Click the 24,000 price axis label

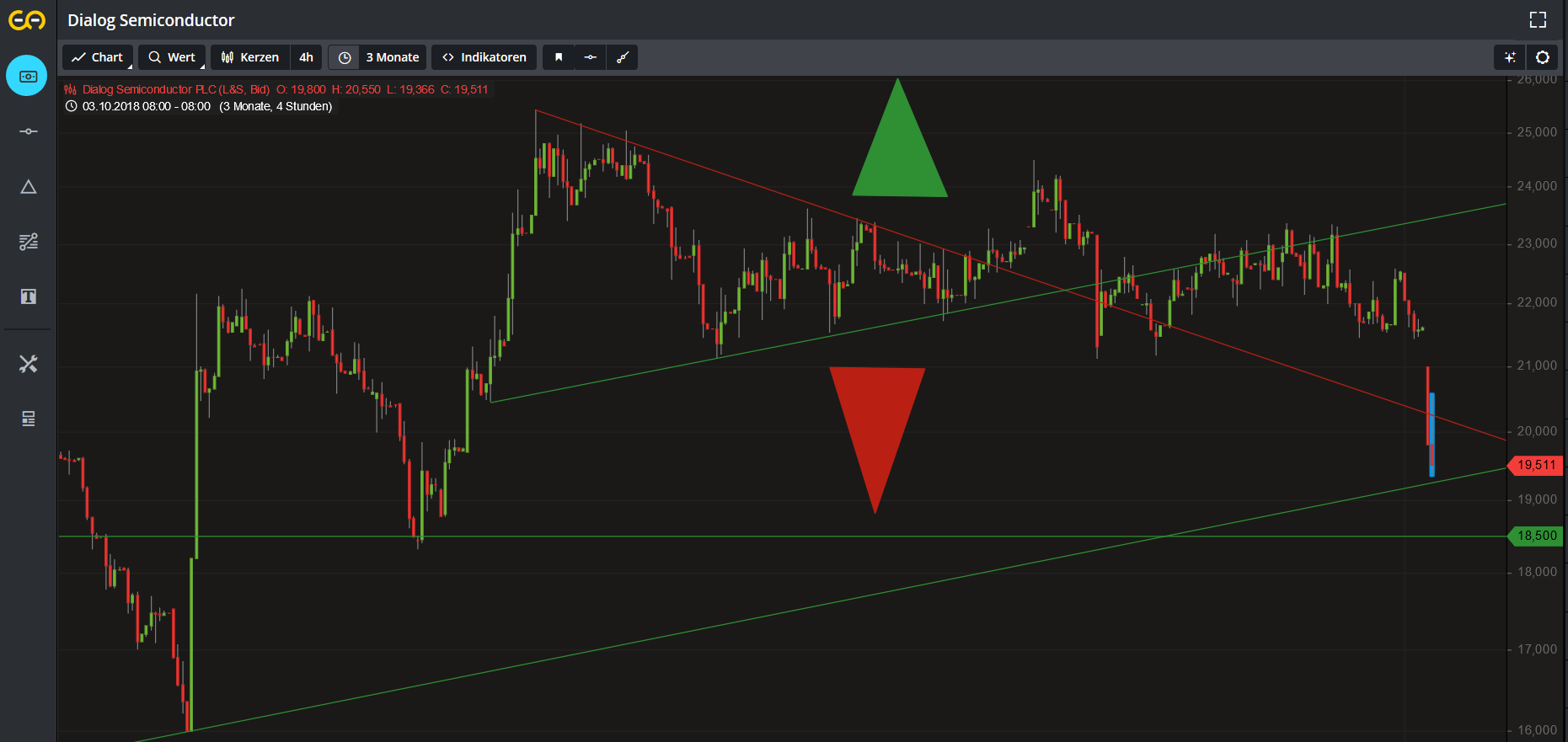click(1537, 186)
